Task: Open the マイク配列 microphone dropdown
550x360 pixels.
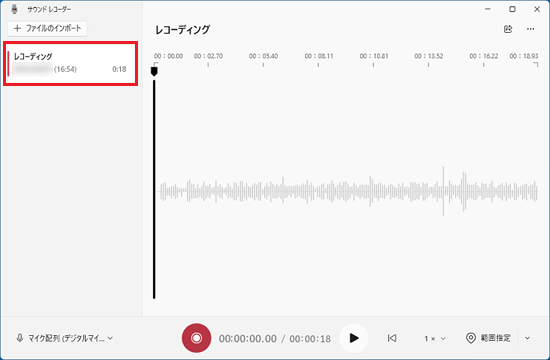Action: point(65,338)
